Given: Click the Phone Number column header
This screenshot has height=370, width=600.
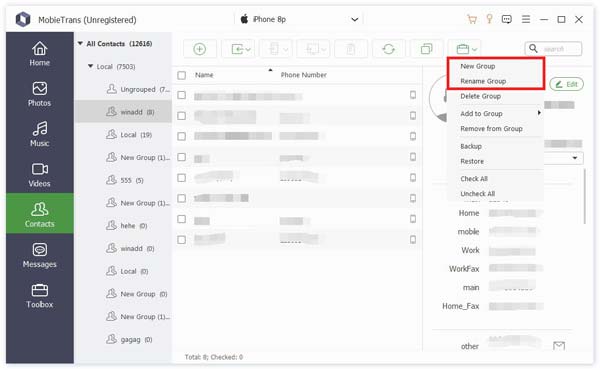Looking at the screenshot, I should 303,75.
